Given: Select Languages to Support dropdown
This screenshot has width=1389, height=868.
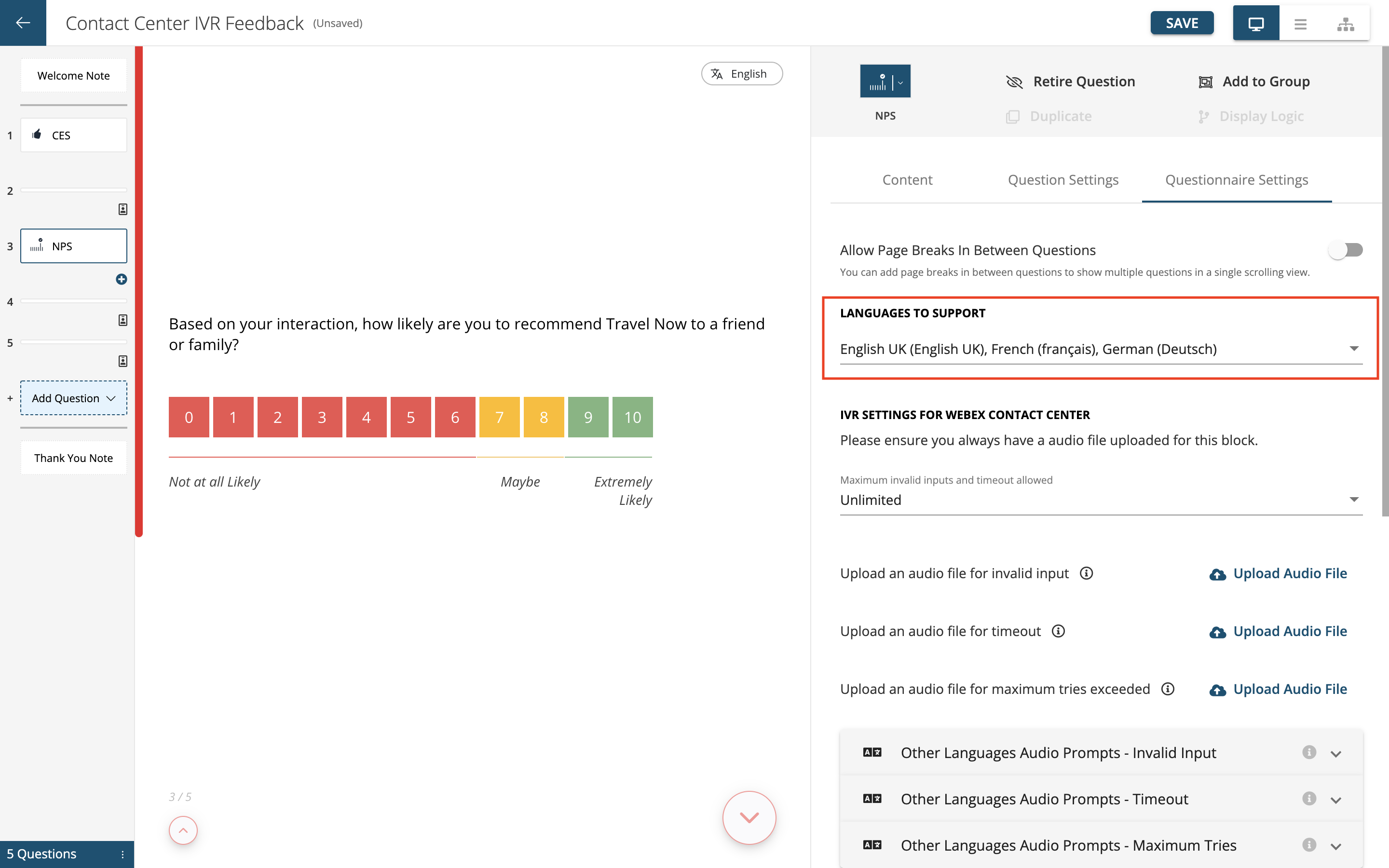Looking at the screenshot, I should click(1100, 348).
